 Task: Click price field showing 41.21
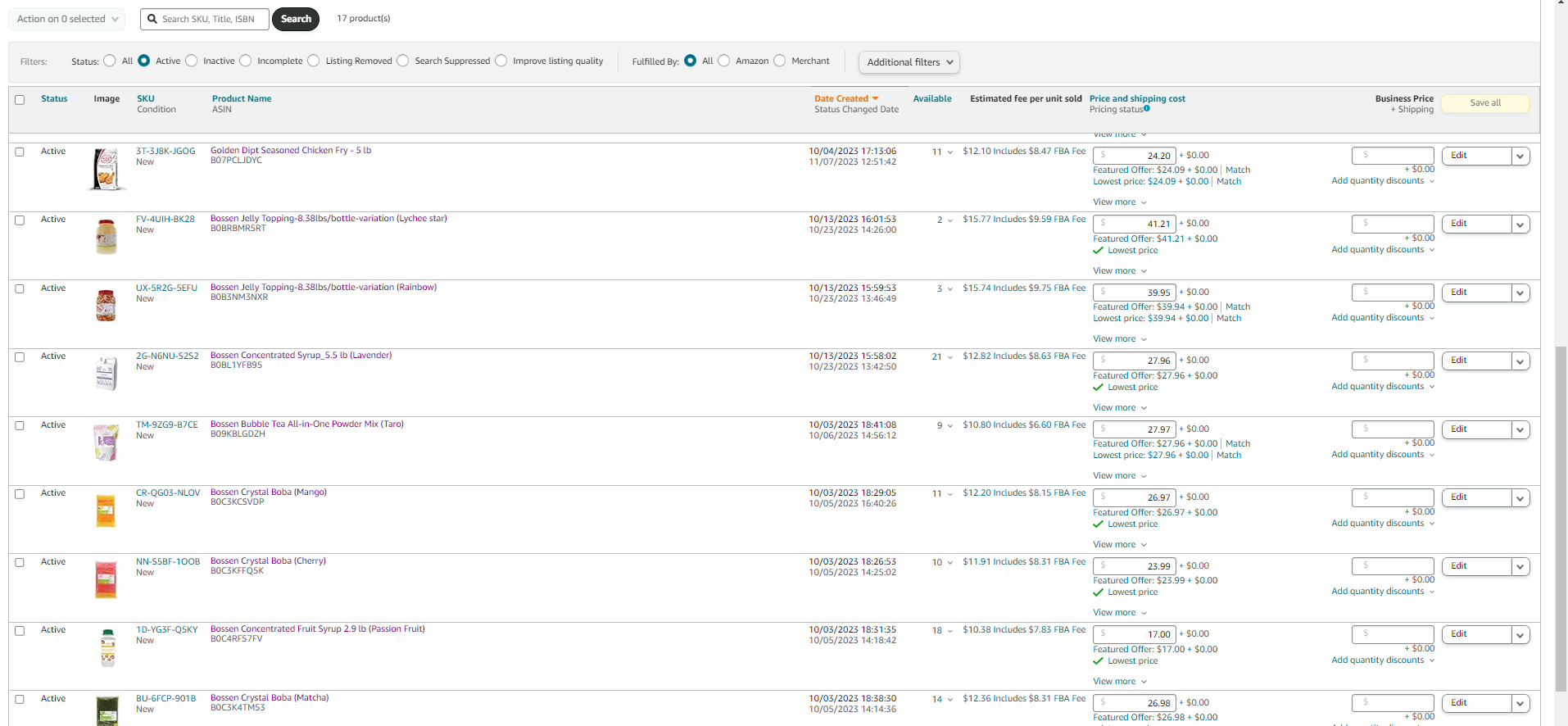point(1135,224)
